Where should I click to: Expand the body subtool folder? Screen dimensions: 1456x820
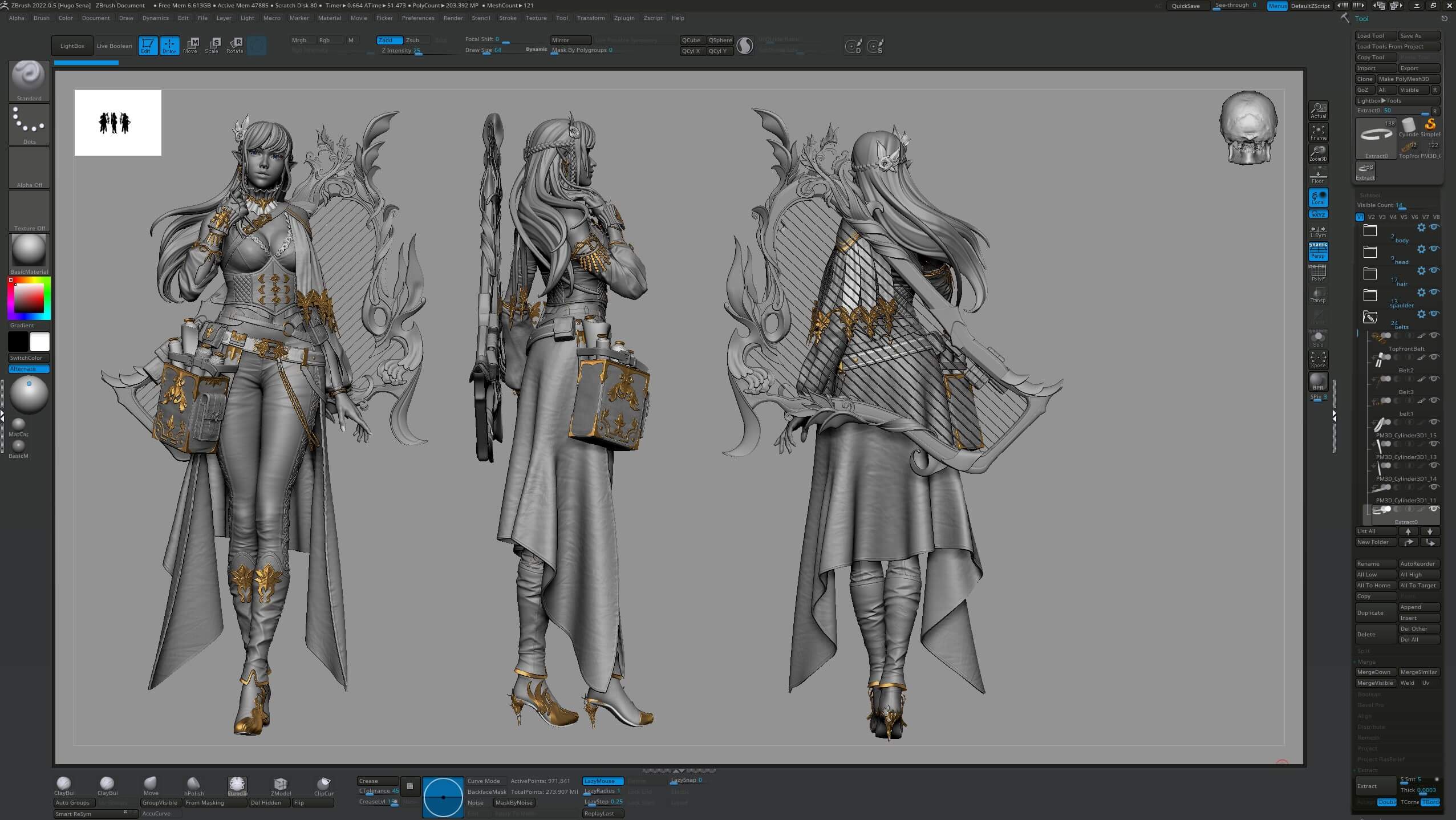(1370, 230)
